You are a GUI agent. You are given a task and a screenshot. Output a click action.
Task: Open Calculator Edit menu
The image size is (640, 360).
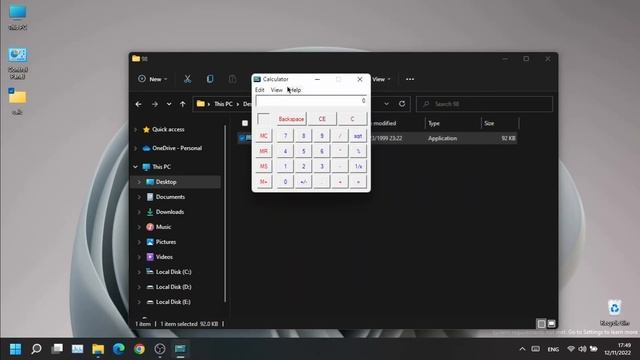[x=260, y=90]
